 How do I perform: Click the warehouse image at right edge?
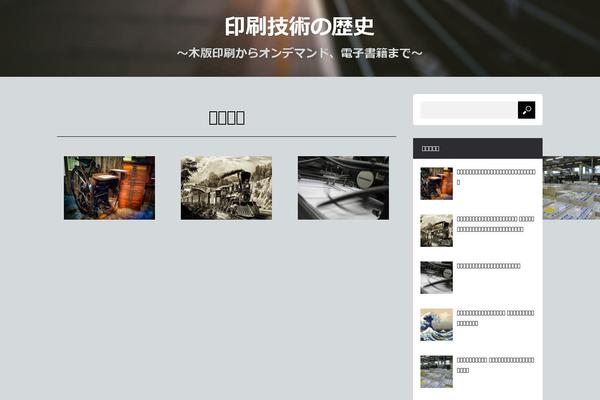pos(571,188)
